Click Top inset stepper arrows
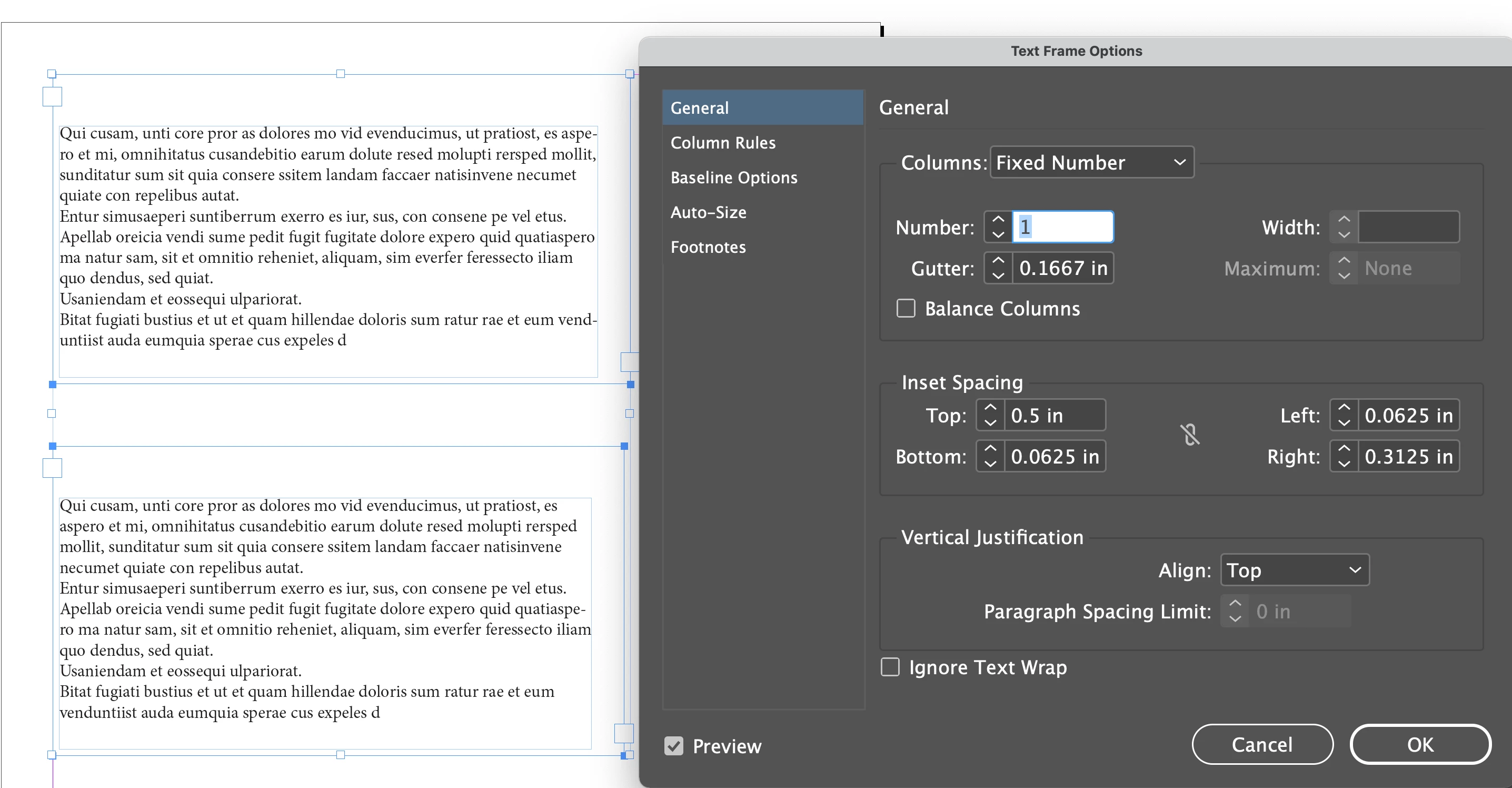 [990, 415]
